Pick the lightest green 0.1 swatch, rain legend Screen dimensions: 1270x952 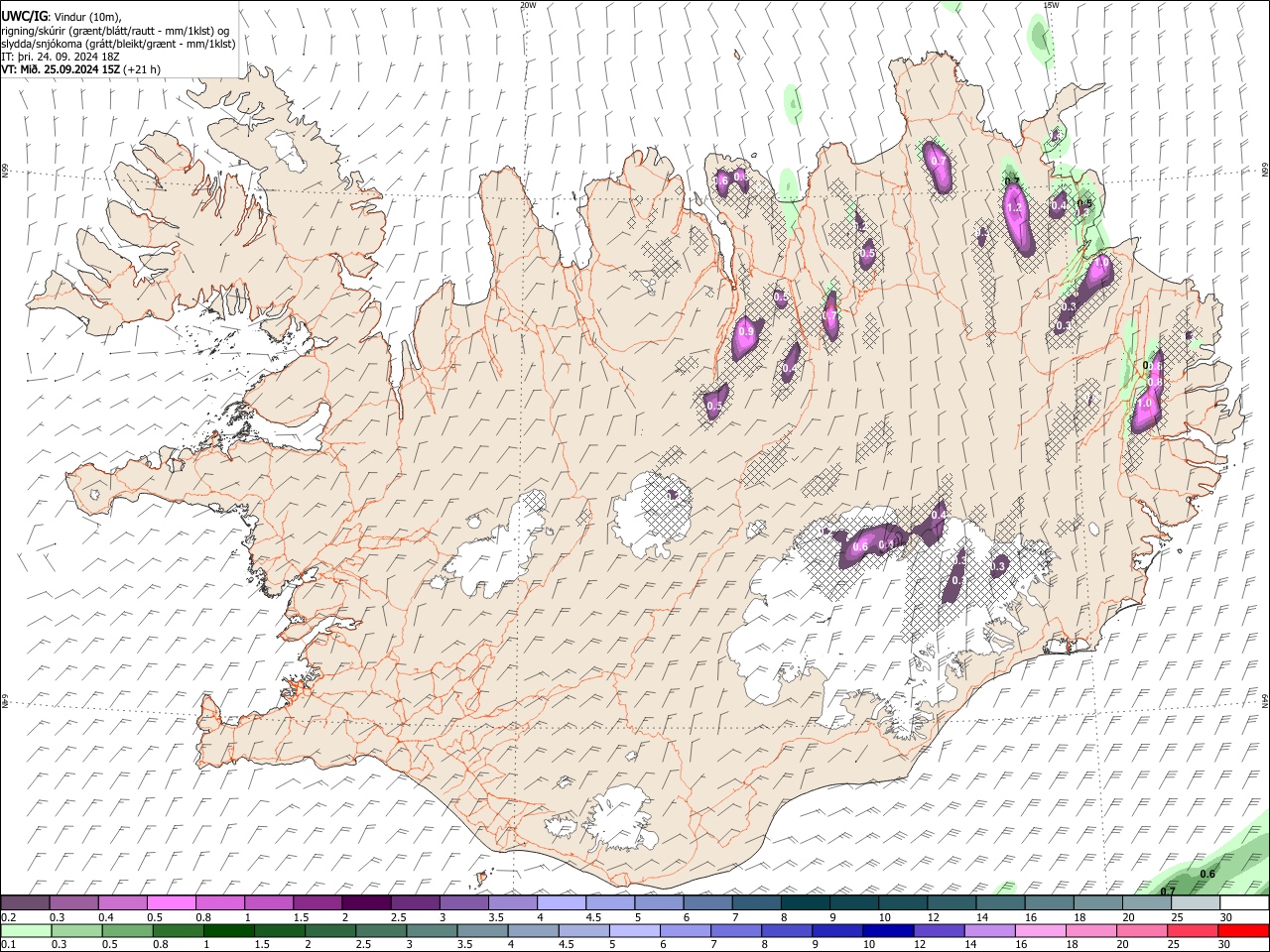26,931
